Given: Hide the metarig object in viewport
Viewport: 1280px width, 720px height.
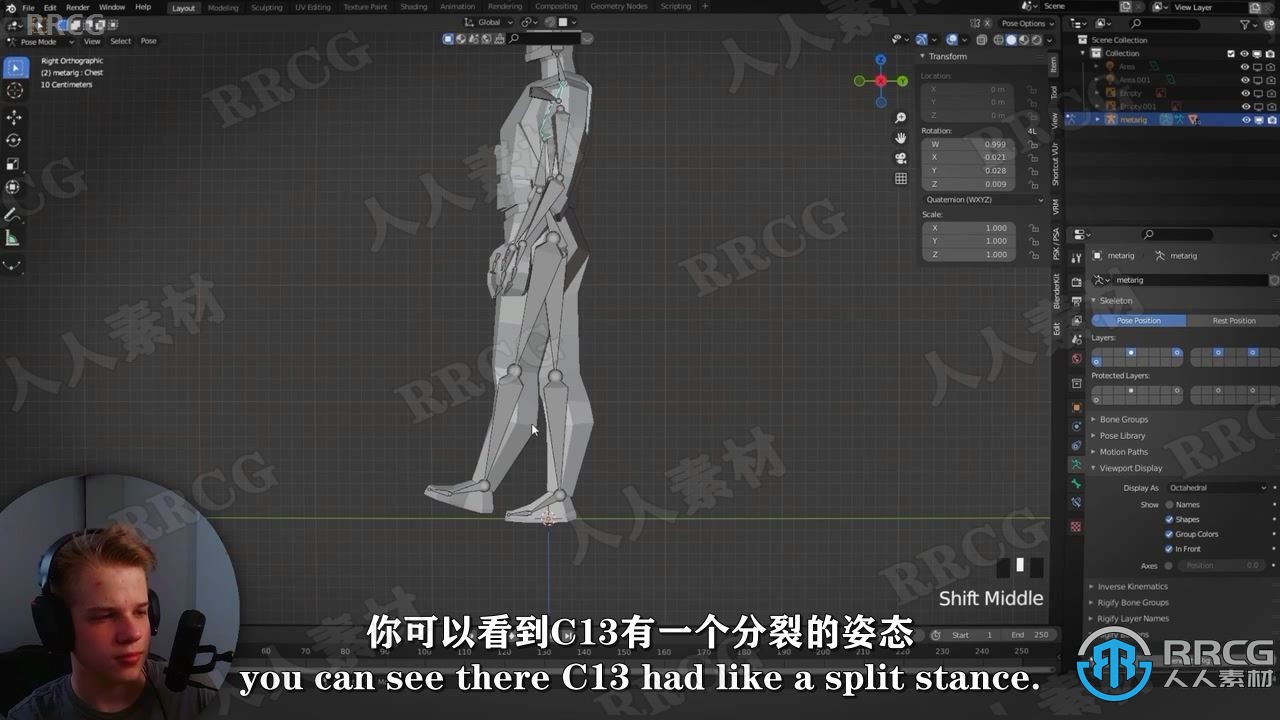Looking at the screenshot, I should click(x=1246, y=119).
